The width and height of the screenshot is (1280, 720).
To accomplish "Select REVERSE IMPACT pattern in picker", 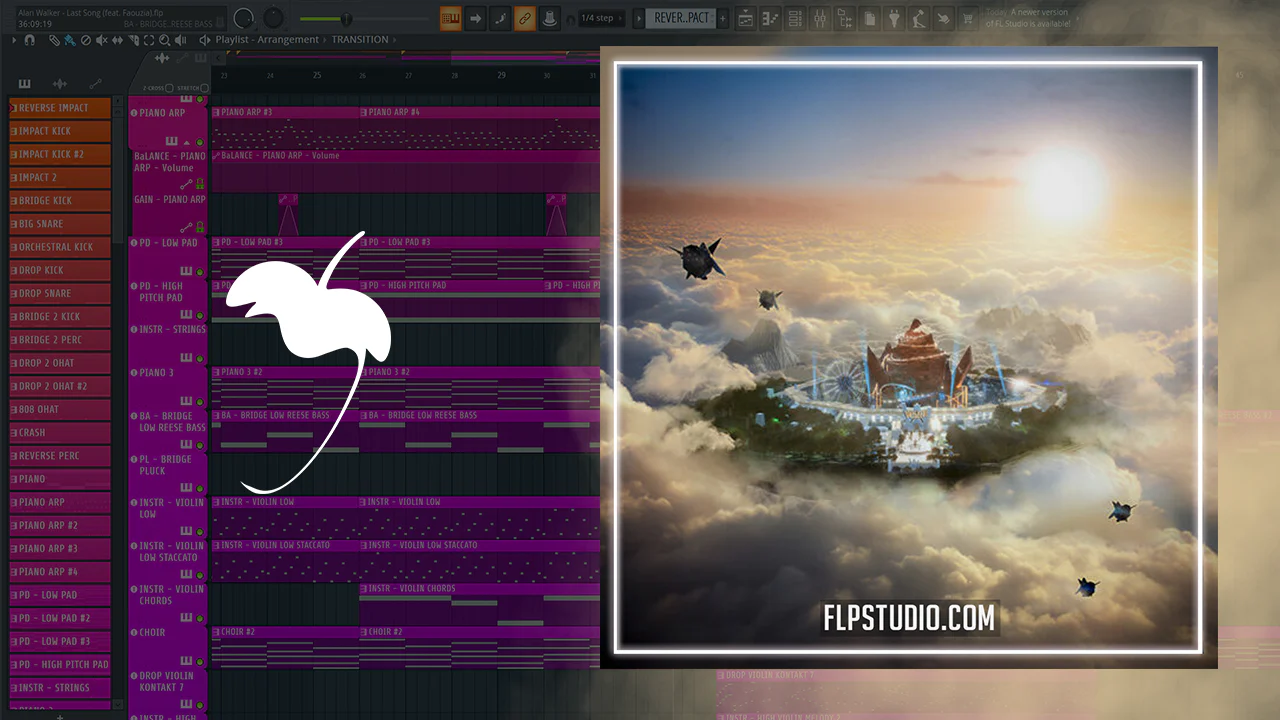I will click(x=60, y=108).
